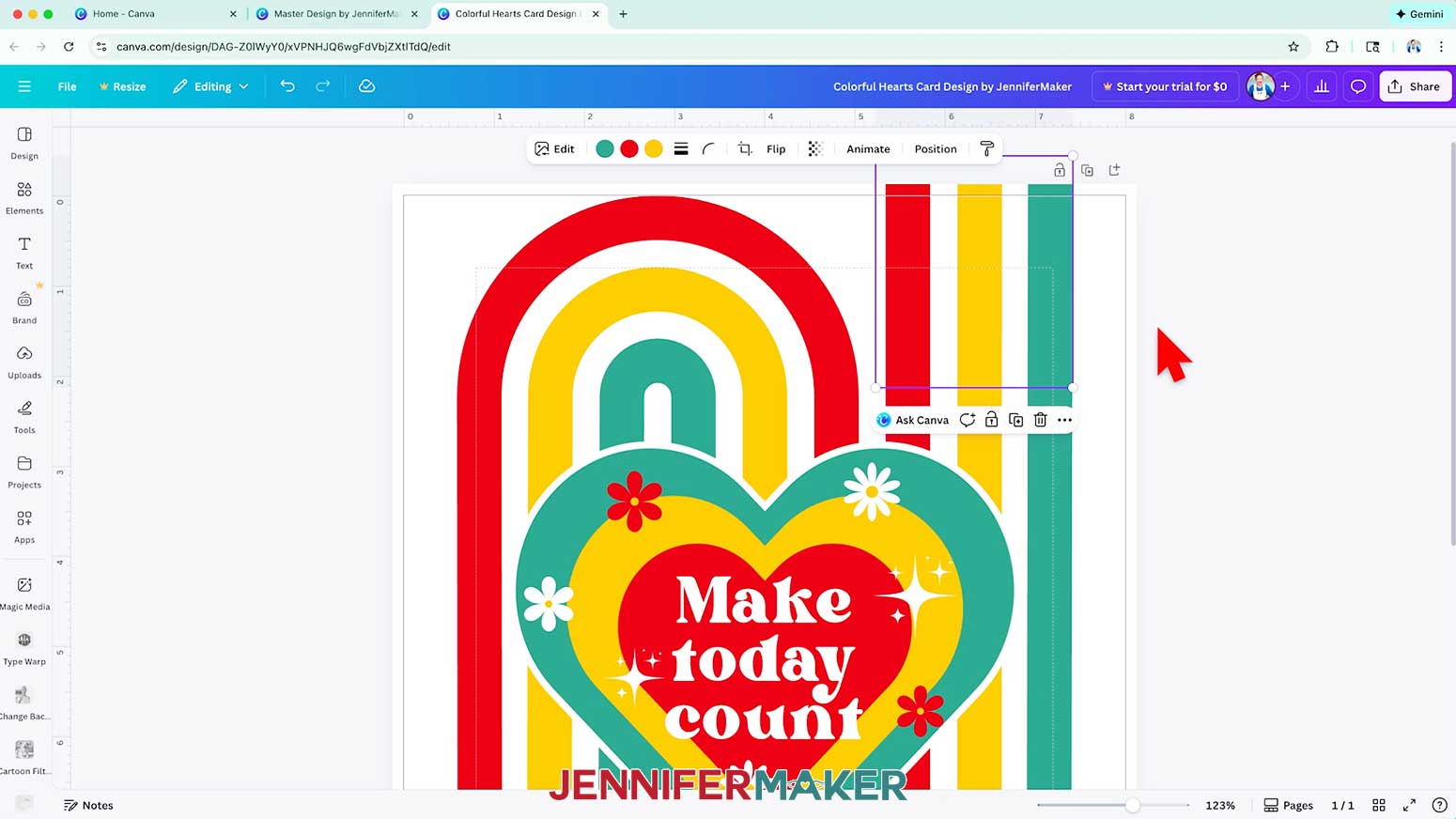The image size is (1456, 819).
Task: Duplicate the page with the top icon
Action: tap(1087, 170)
